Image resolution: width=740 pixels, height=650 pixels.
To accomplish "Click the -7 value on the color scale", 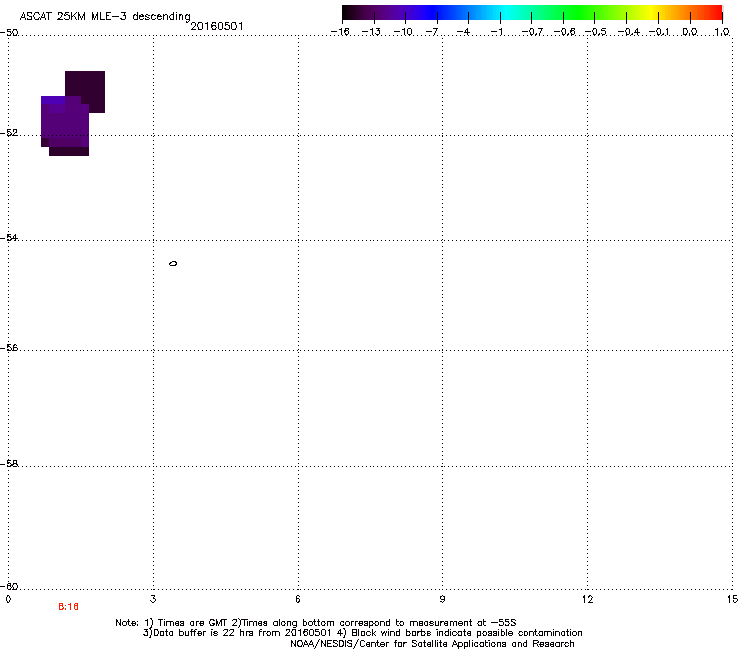I will point(432,32).
